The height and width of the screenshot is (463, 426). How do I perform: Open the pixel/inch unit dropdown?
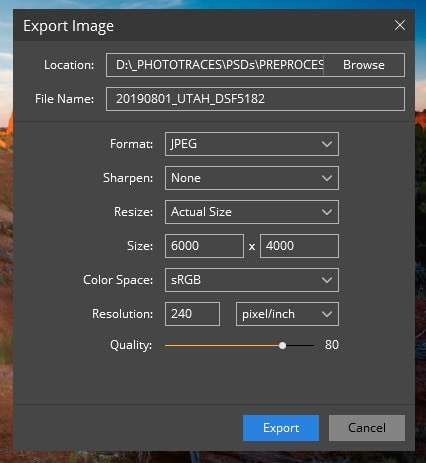(287, 314)
